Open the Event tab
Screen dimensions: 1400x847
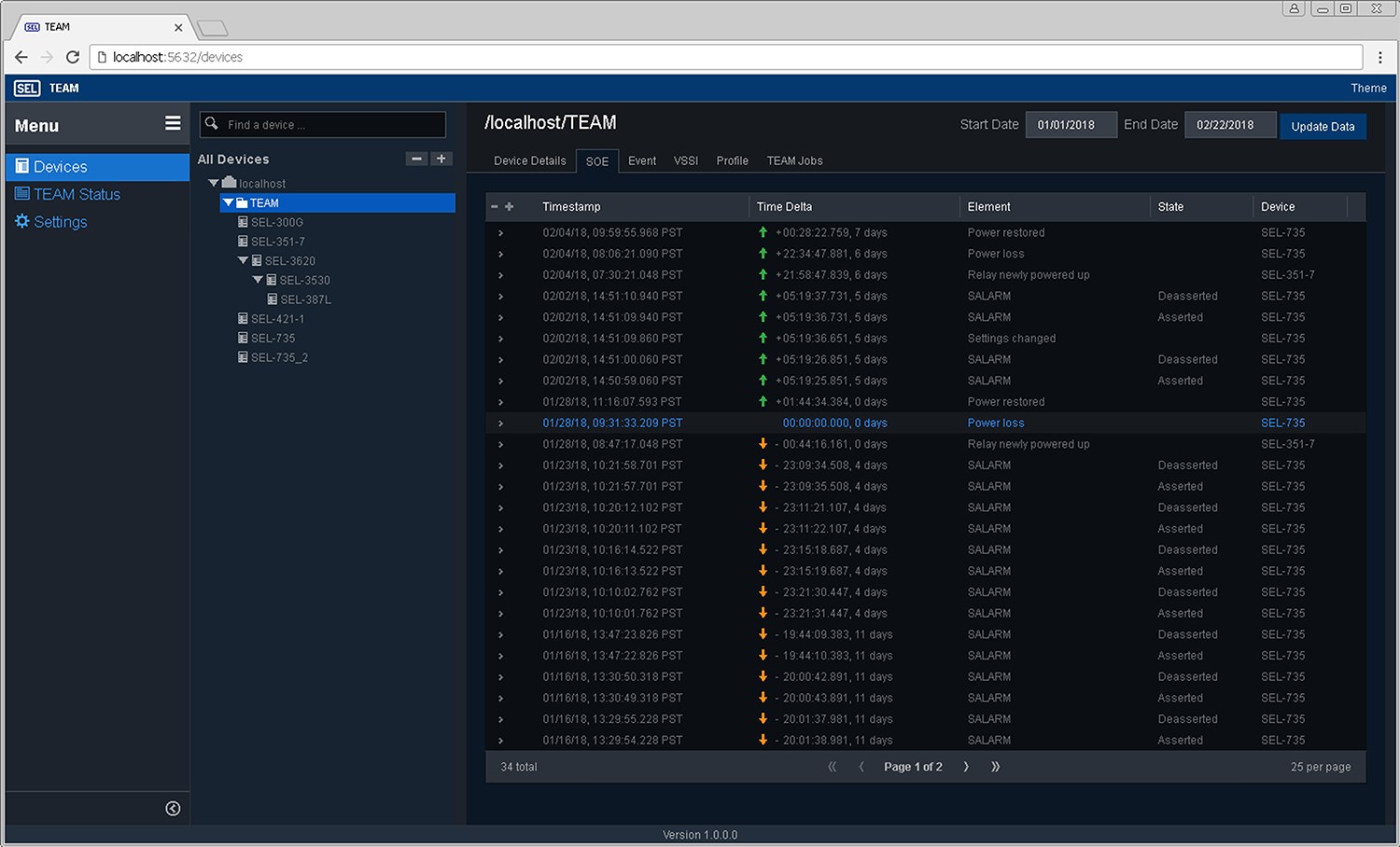[x=642, y=160]
